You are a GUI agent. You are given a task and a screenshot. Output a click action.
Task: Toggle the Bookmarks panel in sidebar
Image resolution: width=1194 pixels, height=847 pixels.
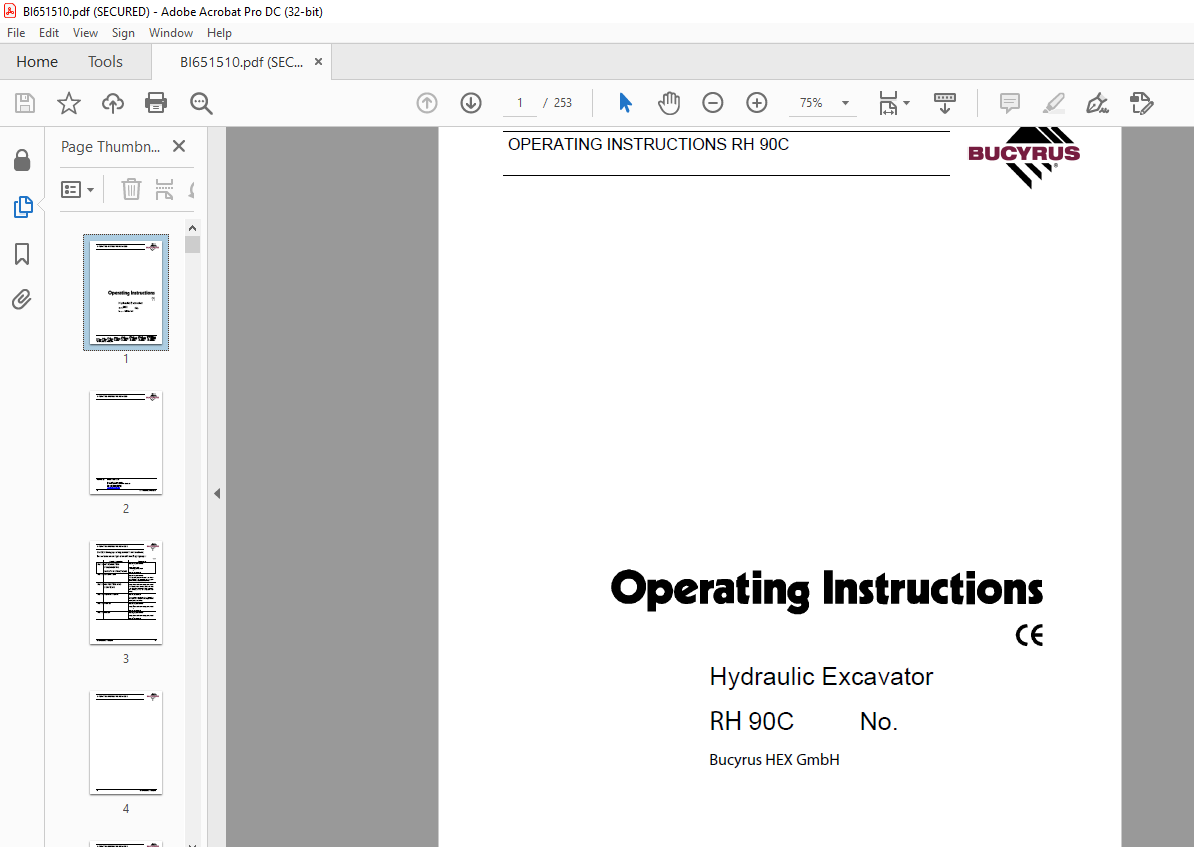pyautogui.click(x=22, y=254)
